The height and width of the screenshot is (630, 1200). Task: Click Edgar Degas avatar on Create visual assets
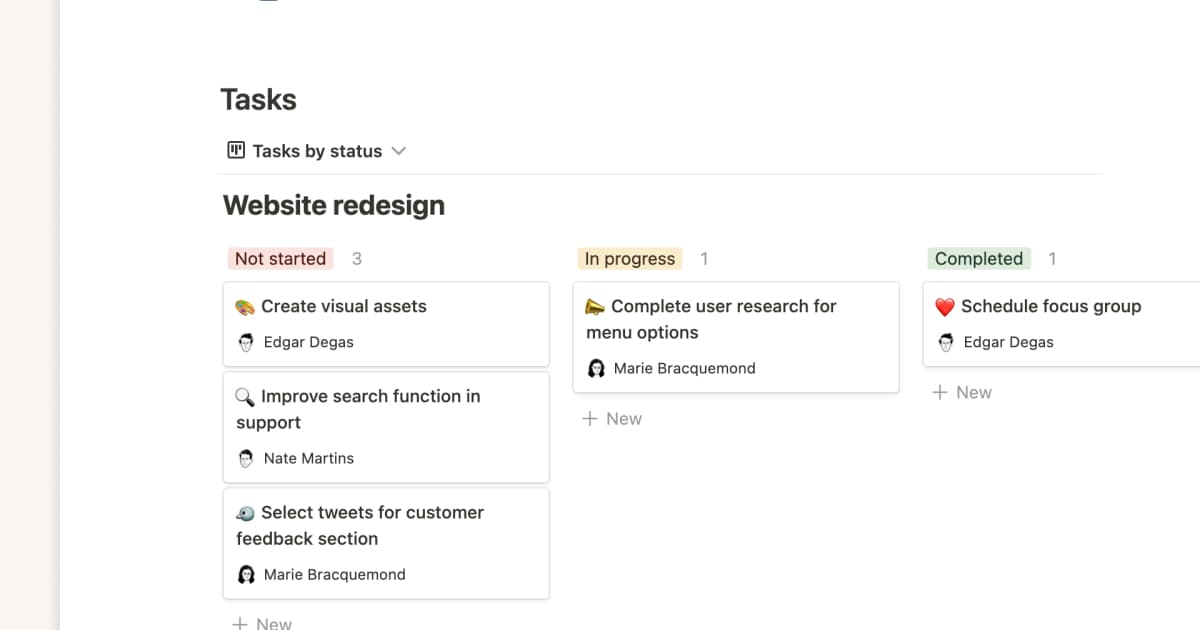click(245, 341)
